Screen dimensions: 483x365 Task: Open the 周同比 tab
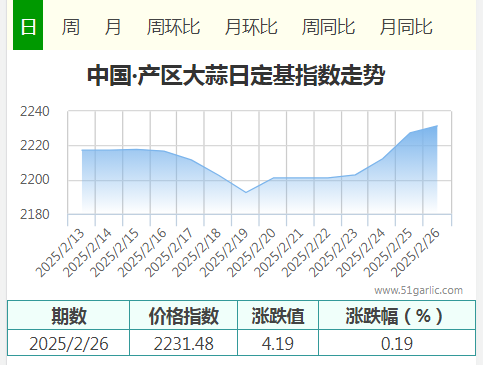coord(328,27)
